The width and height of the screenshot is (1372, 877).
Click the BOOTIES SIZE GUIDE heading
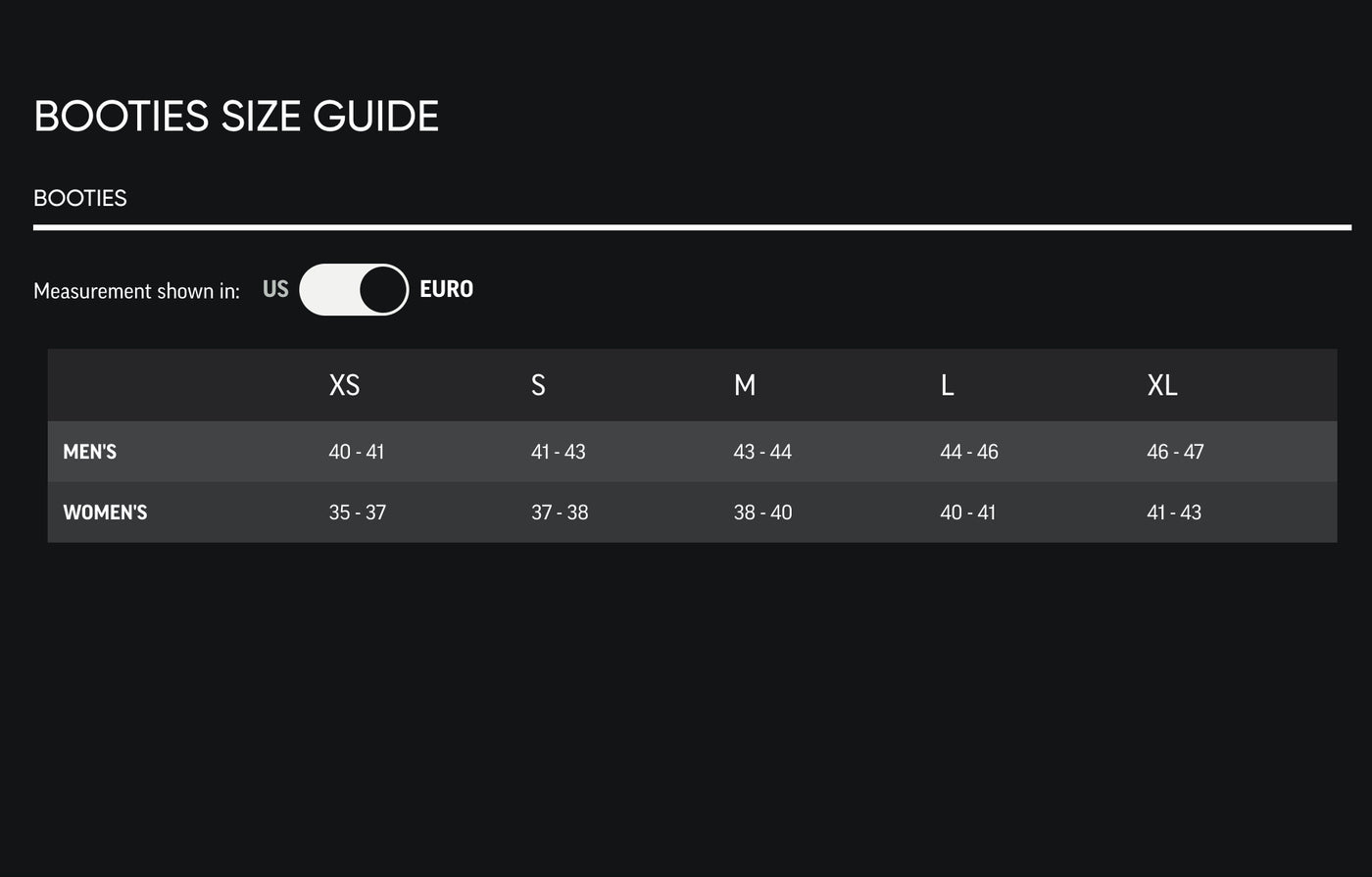[236, 116]
